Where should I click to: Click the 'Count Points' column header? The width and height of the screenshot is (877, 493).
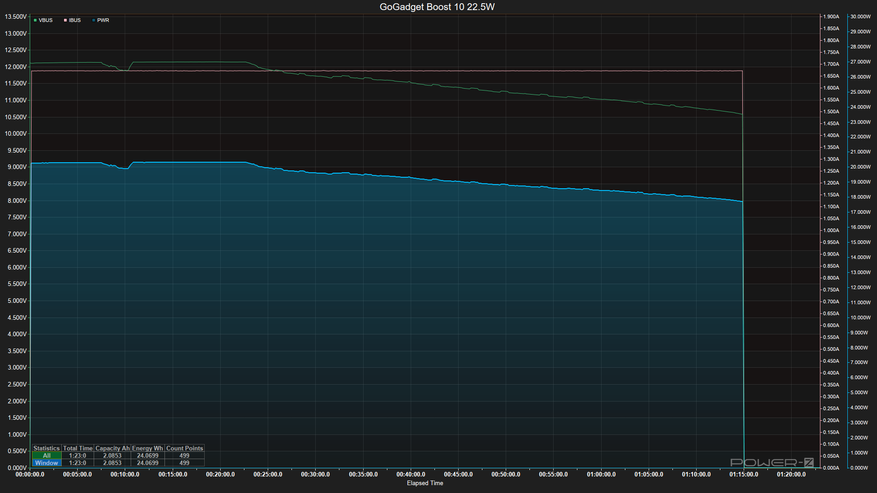point(185,448)
